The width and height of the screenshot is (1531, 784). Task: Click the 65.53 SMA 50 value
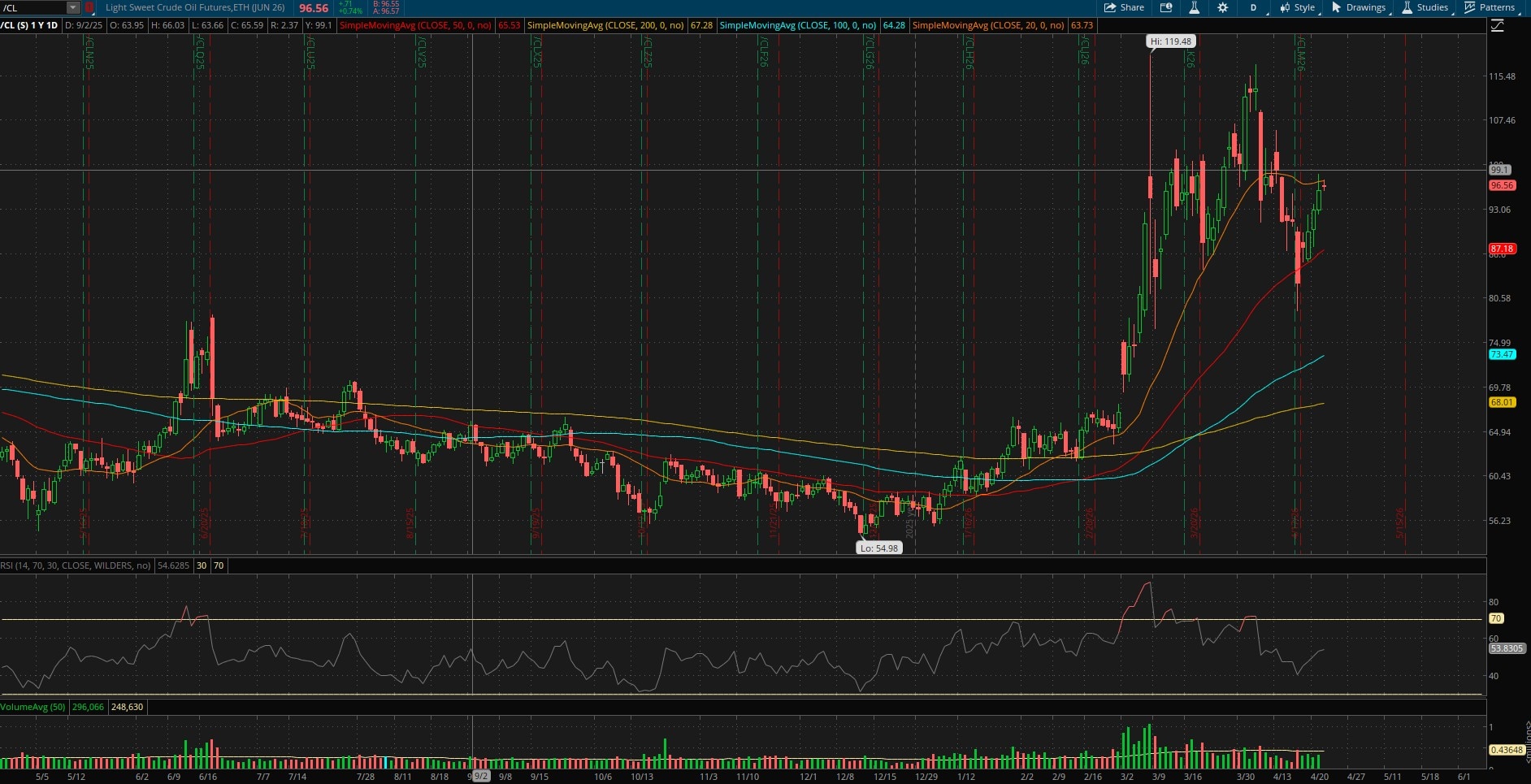[509, 25]
